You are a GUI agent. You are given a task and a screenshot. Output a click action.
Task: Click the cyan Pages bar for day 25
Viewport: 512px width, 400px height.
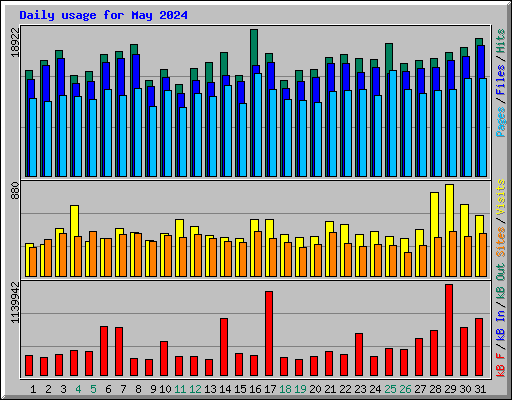393,123
